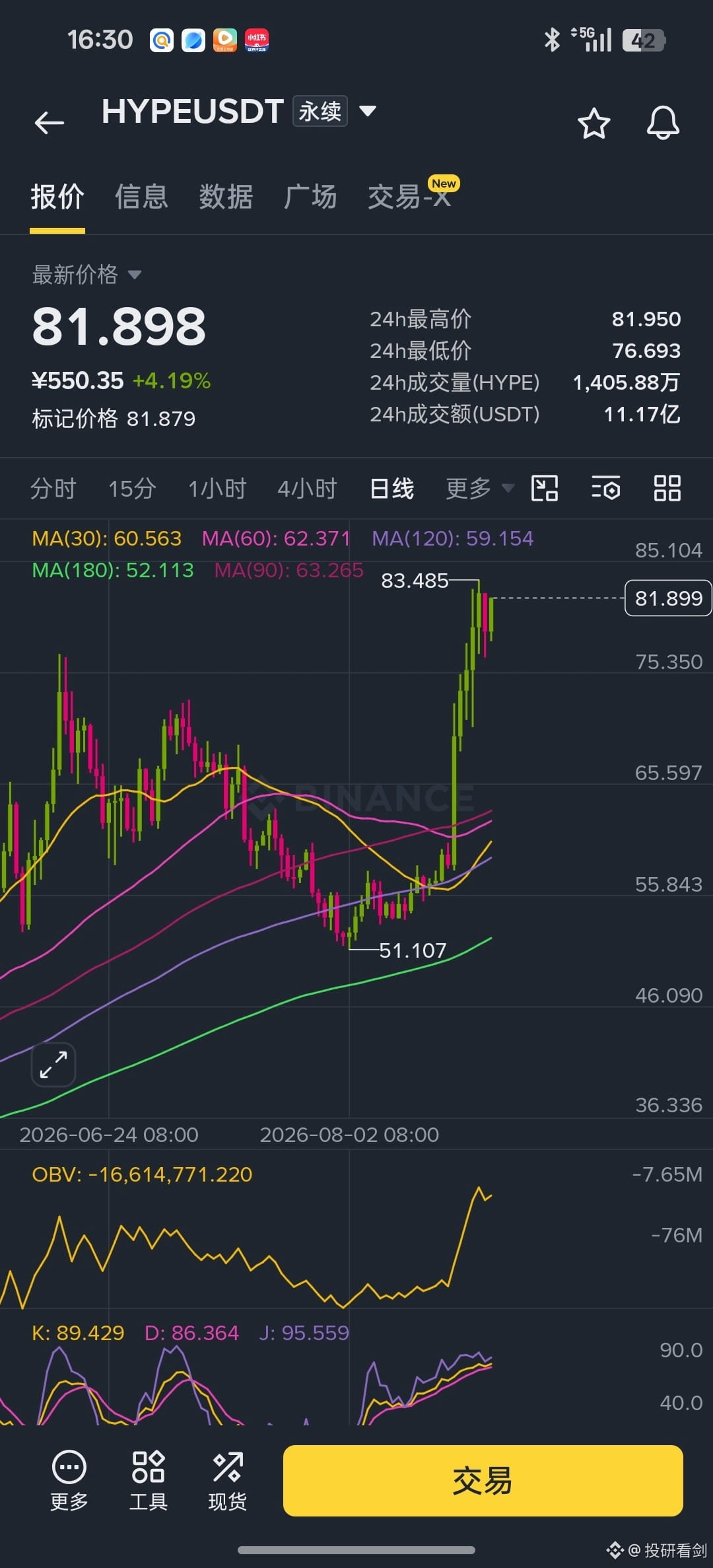Tap the 24h成交量(HYPE) value 1,405.88万
The height and width of the screenshot is (1568, 713).
626,382
